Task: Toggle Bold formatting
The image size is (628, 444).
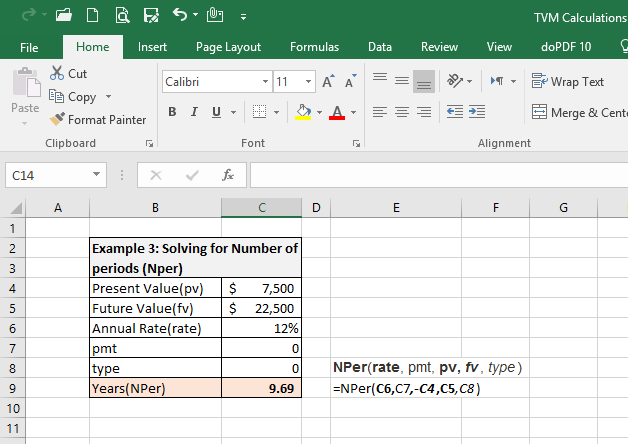Action: point(172,112)
